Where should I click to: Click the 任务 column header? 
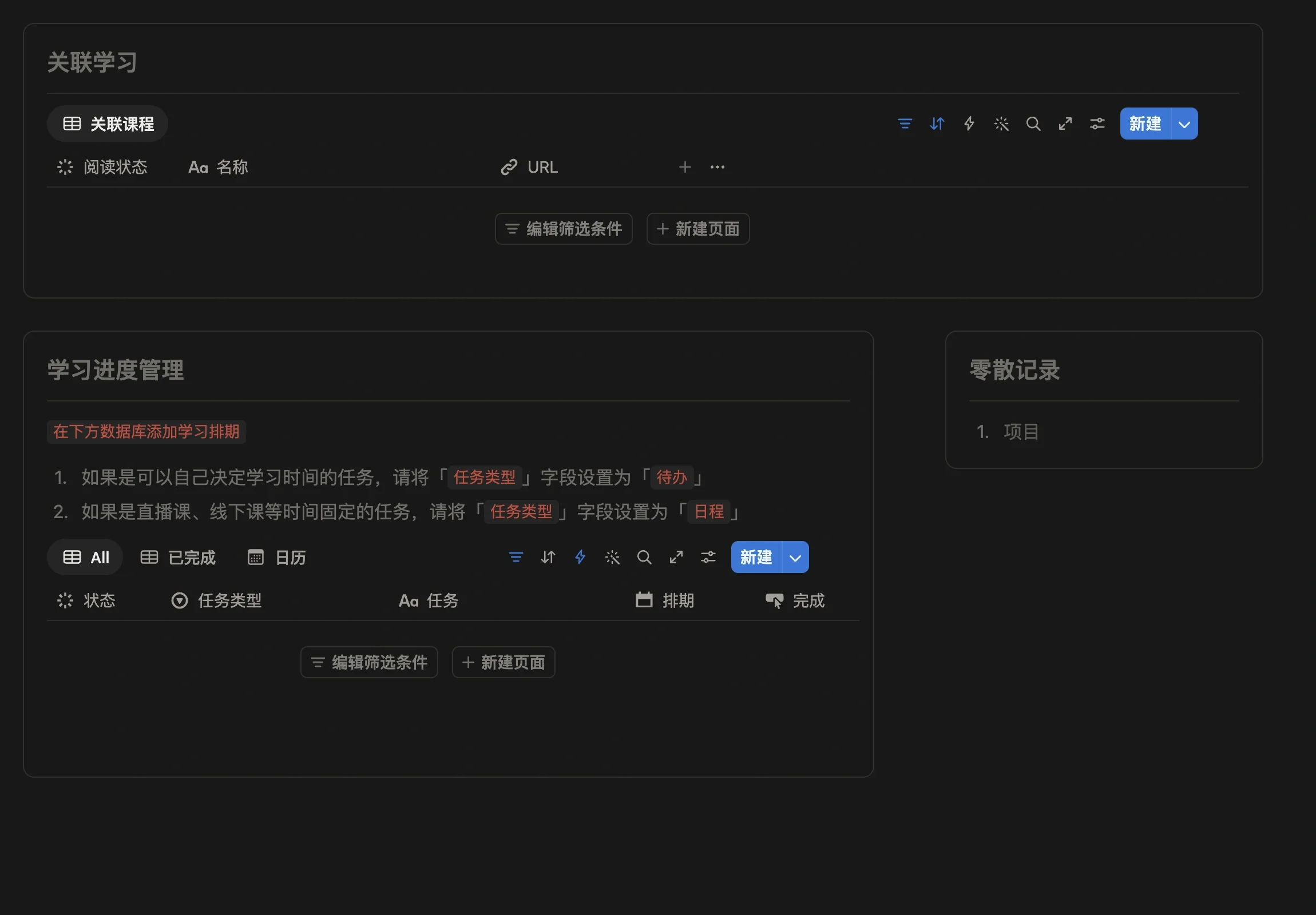[x=429, y=600]
